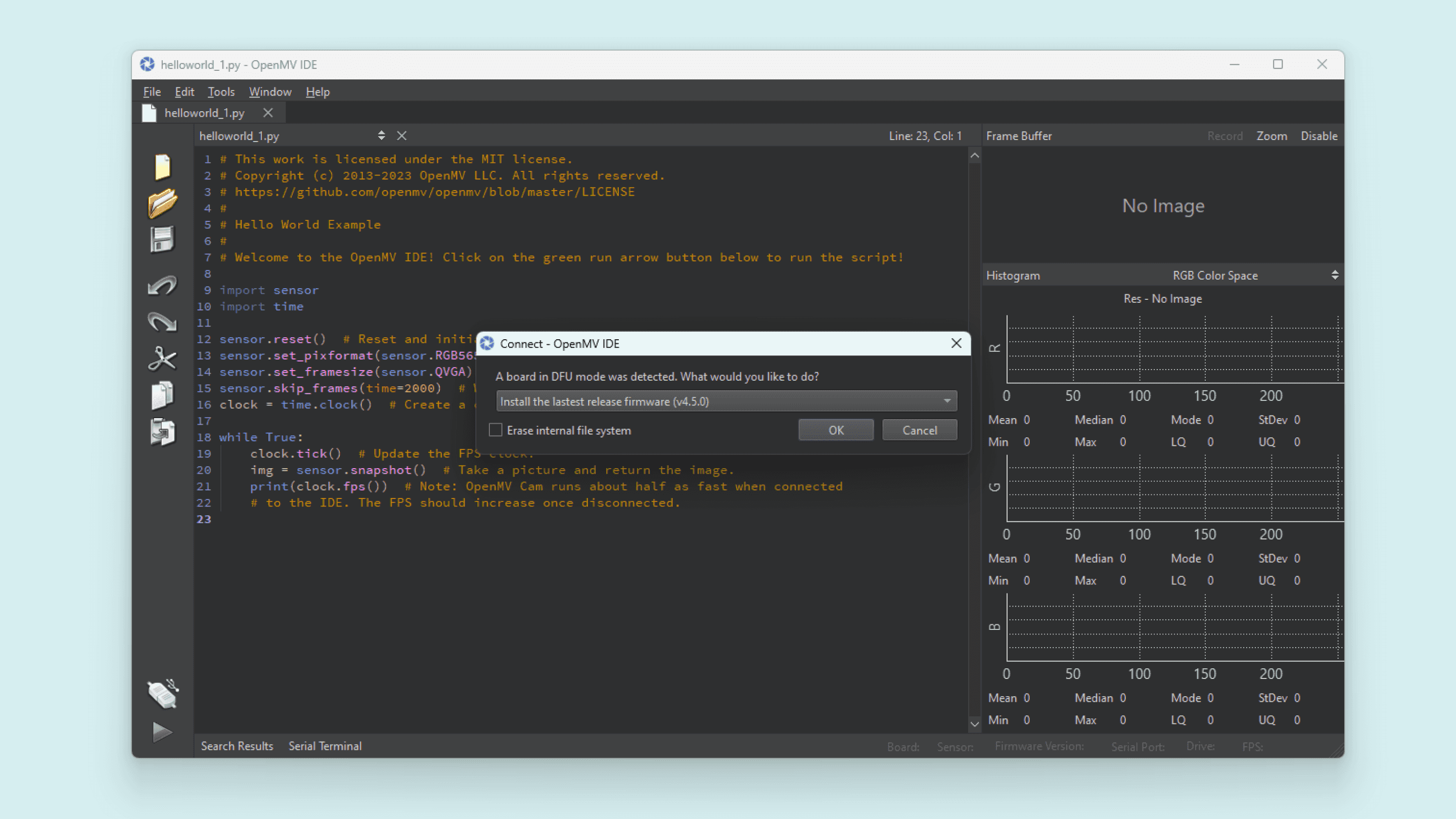This screenshot has height=819, width=1456.
Task: Close the helloworld_1.py editor tab
Action: pos(267,112)
